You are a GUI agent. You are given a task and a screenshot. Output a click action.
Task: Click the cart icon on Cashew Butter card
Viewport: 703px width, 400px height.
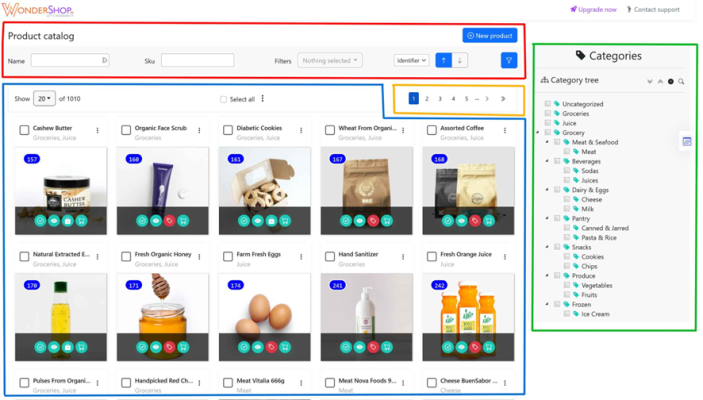coord(81,221)
